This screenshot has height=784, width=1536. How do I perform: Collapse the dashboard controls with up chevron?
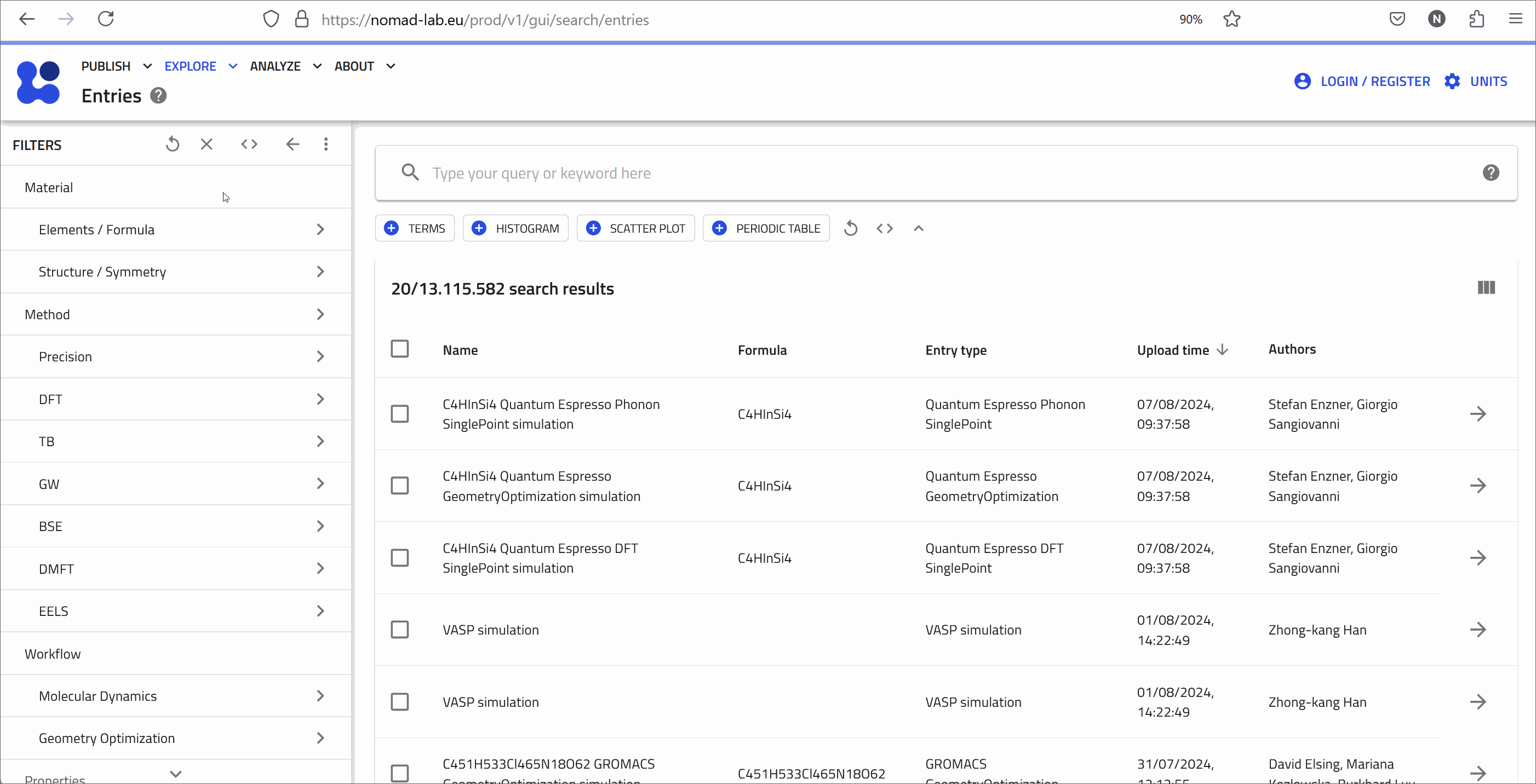pos(919,228)
